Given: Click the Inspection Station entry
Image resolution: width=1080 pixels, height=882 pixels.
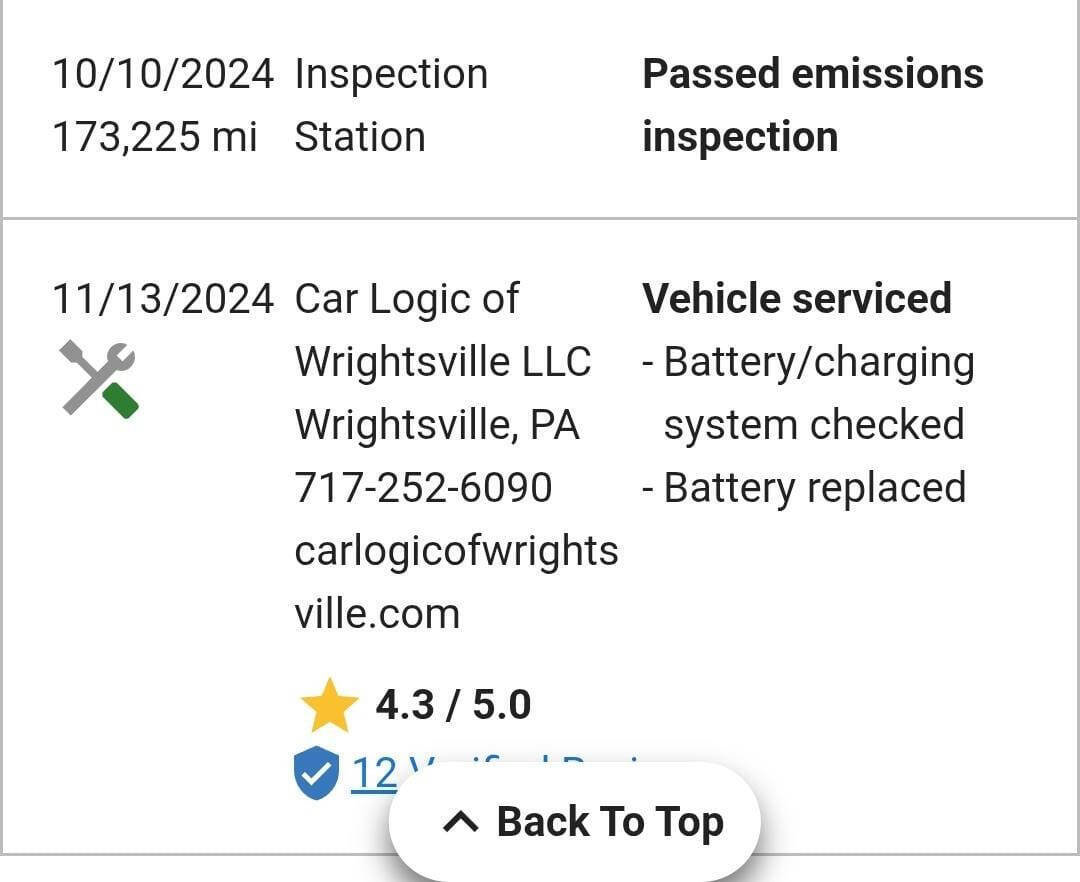Looking at the screenshot, I should click(x=390, y=104).
